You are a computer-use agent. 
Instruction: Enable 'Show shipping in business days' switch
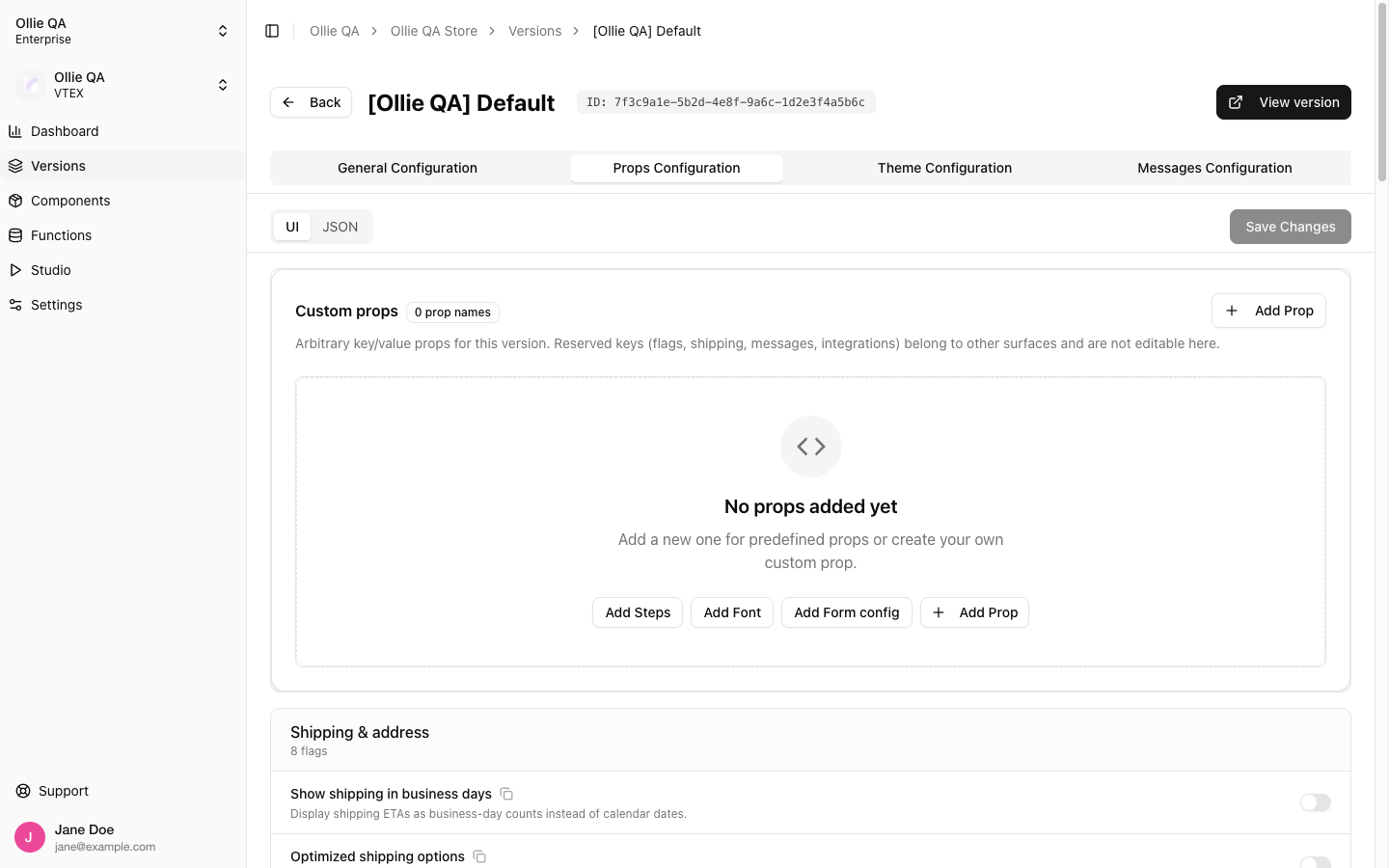click(x=1316, y=802)
